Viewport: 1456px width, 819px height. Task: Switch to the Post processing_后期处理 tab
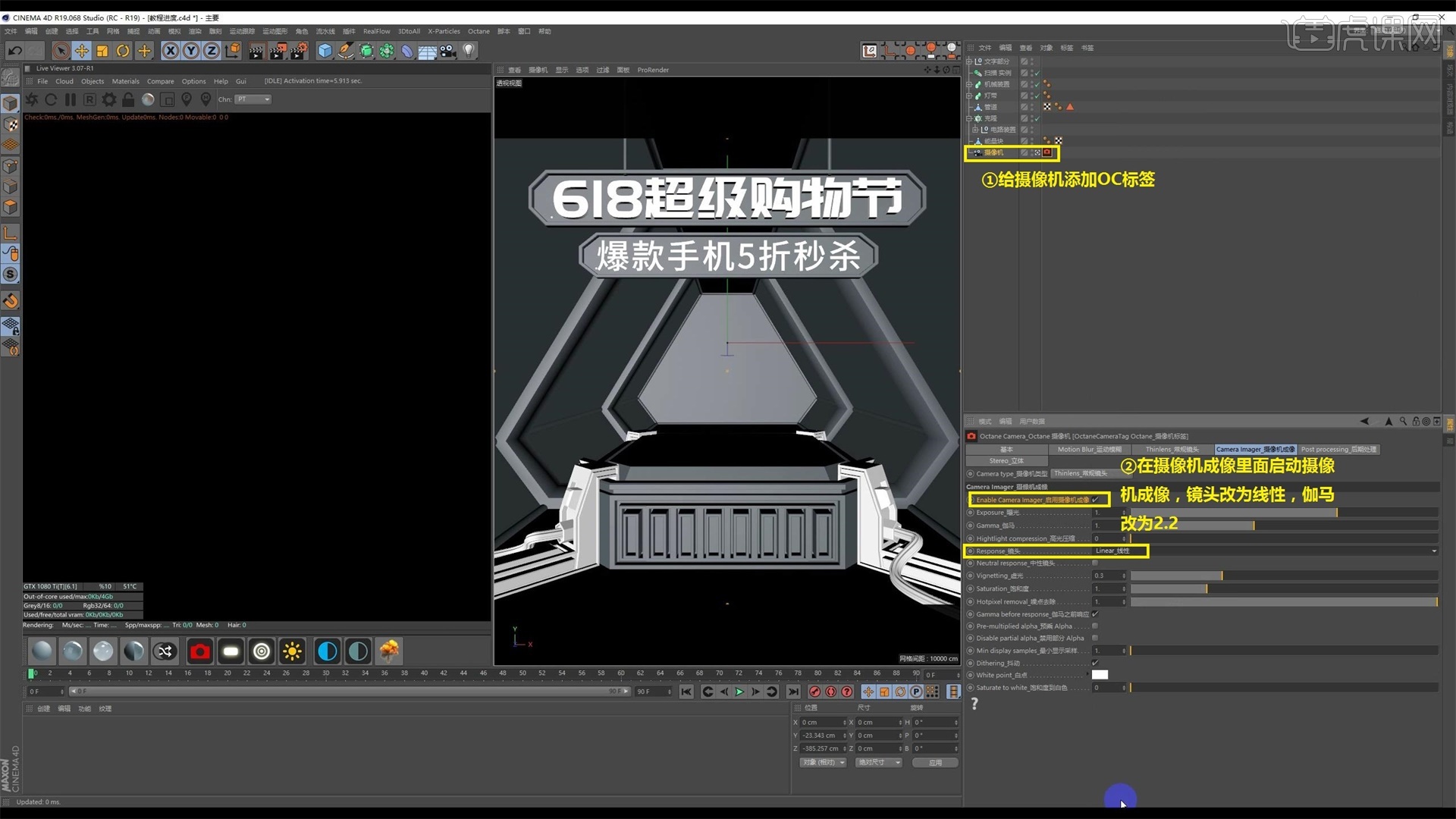pyautogui.click(x=1338, y=449)
